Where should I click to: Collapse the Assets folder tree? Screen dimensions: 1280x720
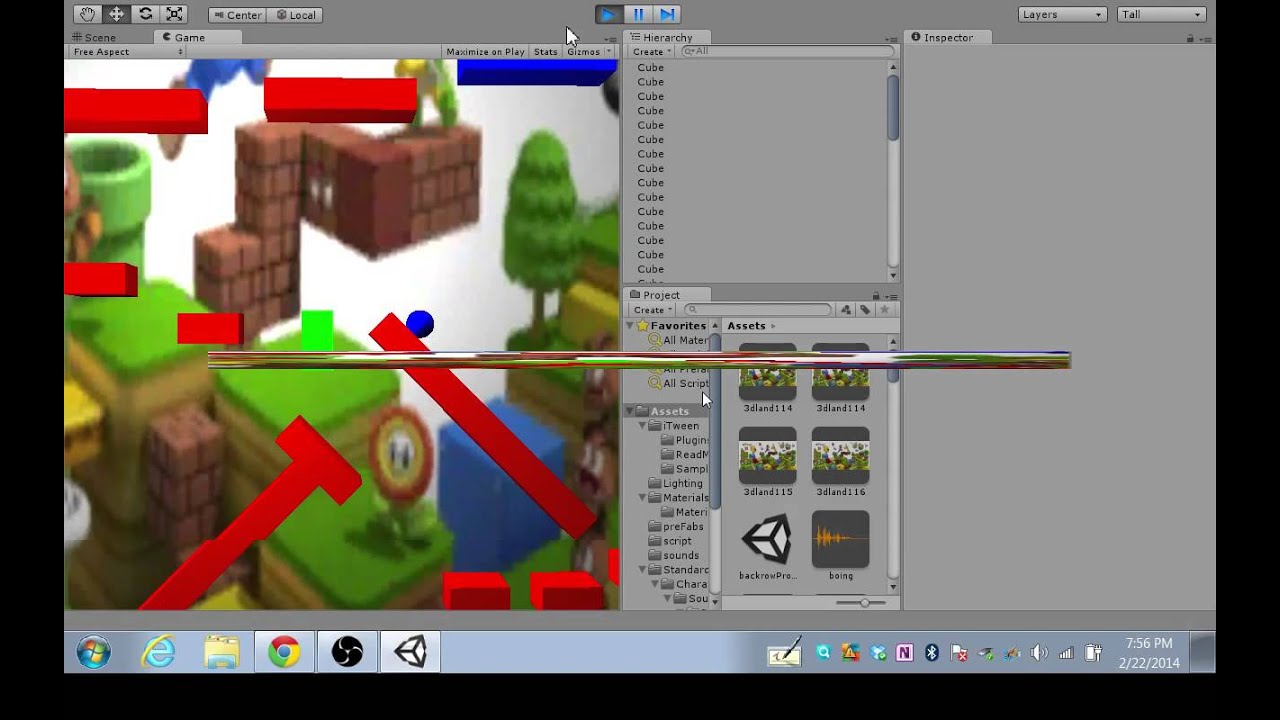631,411
